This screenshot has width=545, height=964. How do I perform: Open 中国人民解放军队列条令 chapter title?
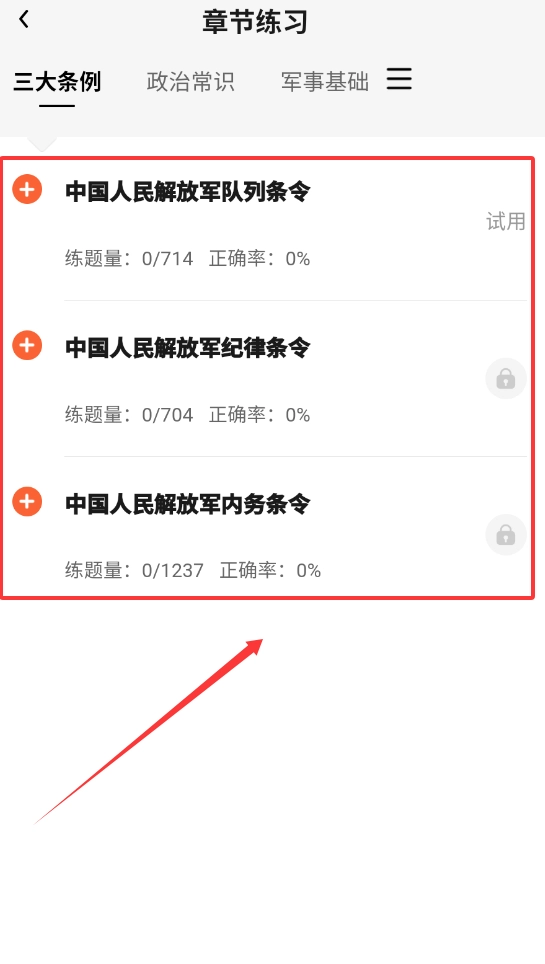pyautogui.click(x=188, y=191)
